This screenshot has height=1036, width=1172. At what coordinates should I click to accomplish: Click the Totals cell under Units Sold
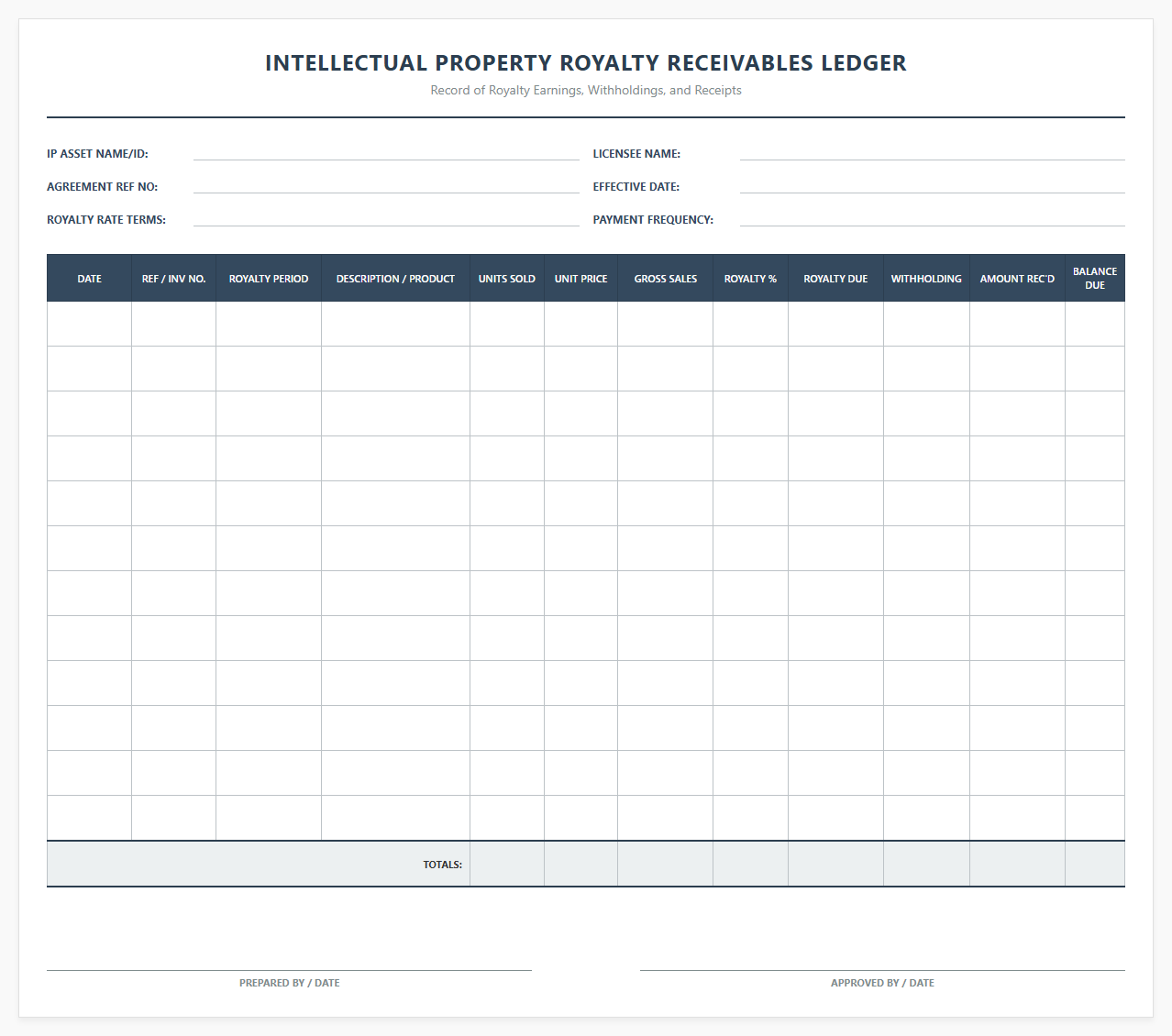pos(507,864)
